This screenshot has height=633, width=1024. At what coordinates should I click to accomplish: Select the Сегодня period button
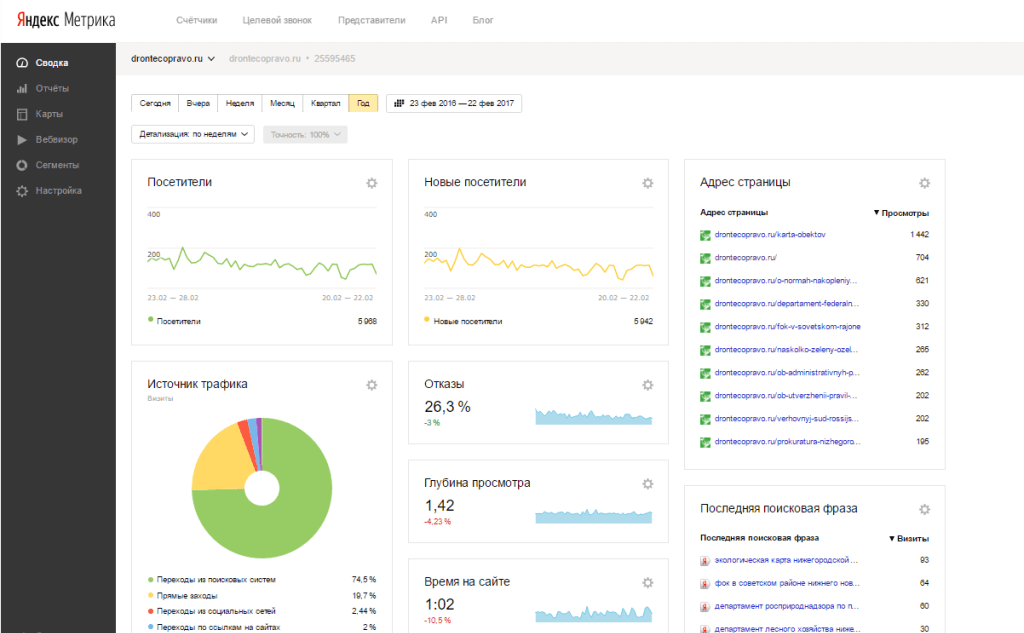pyautogui.click(x=155, y=104)
